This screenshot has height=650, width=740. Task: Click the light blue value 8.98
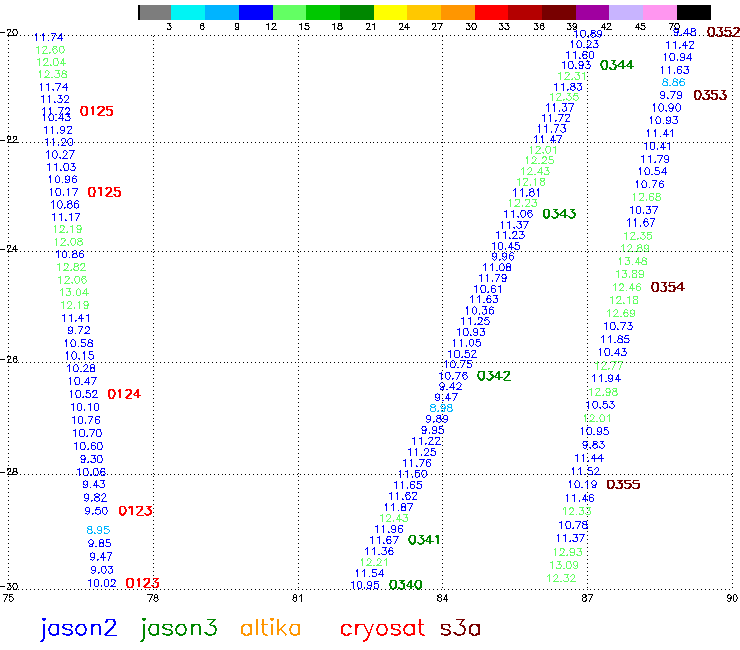(x=441, y=408)
